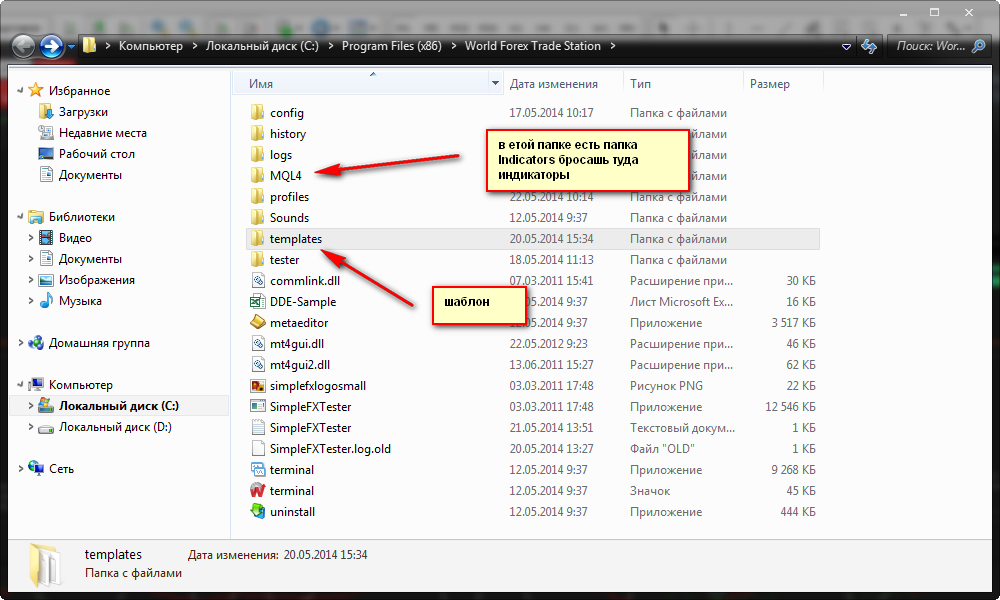Select SimpleFXTester application icon
Viewport: 1000px width, 600px height.
click(258, 407)
